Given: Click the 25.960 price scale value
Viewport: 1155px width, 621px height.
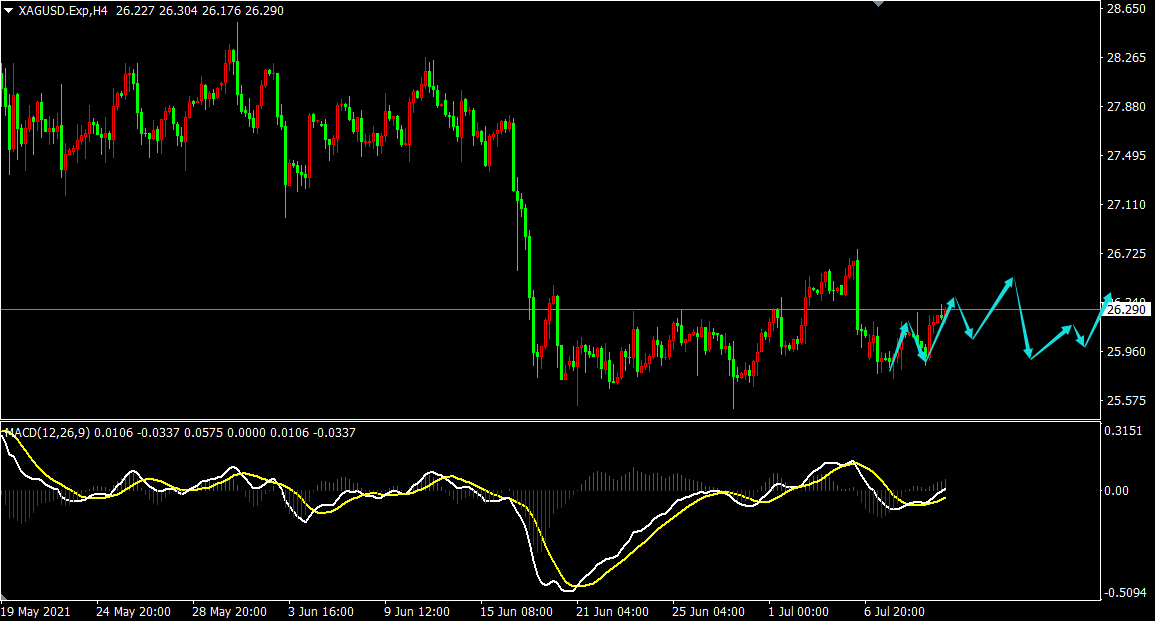Looking at the screenshot, I should [1126, 351].
